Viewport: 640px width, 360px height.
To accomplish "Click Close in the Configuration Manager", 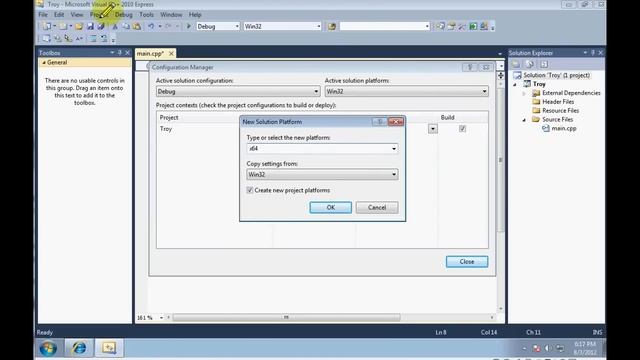I will 467,262.
